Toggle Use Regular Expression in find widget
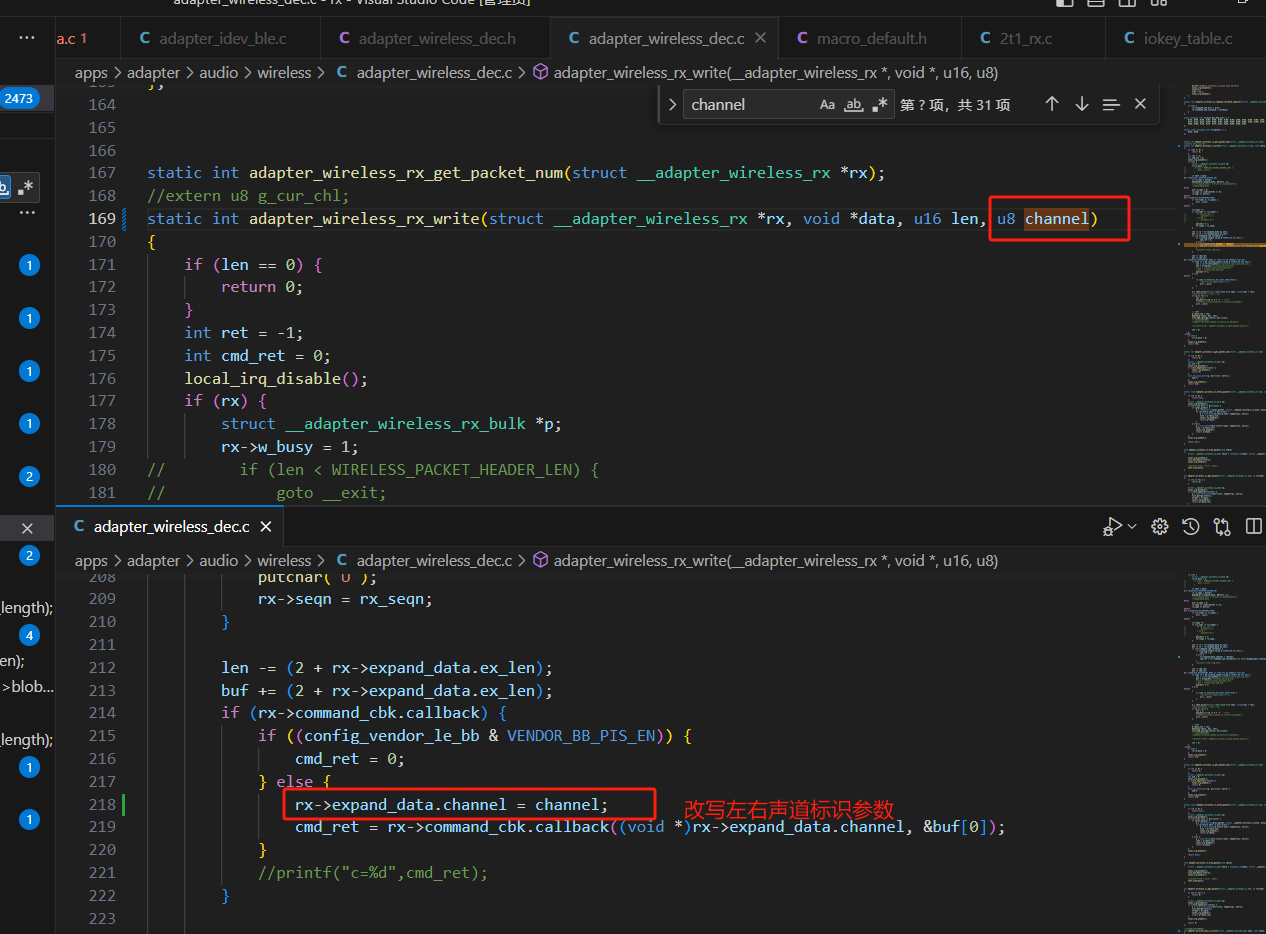Screen dimensions: 1266x934 pos(880,105)
